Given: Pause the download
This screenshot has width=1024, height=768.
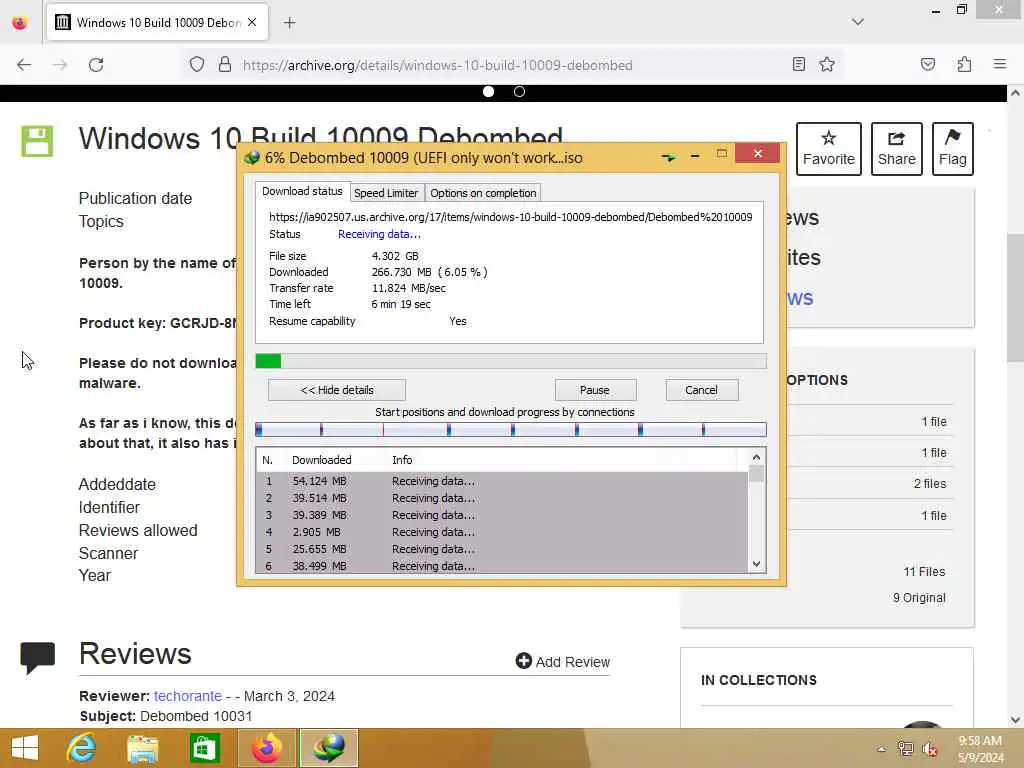Looking at the screenshot, I should [595, 390].
